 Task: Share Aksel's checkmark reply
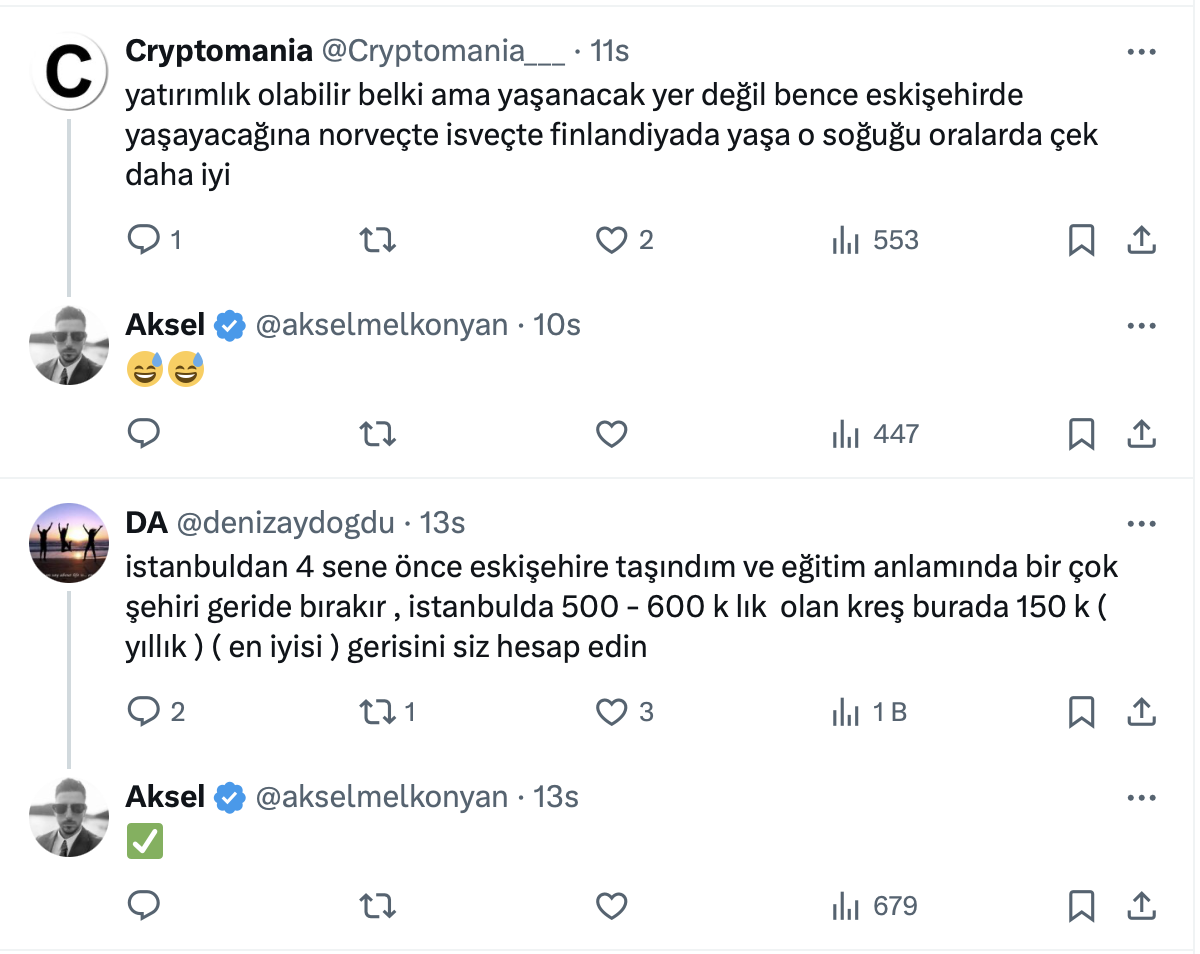pyautogui.click(x=1142, y=906)
